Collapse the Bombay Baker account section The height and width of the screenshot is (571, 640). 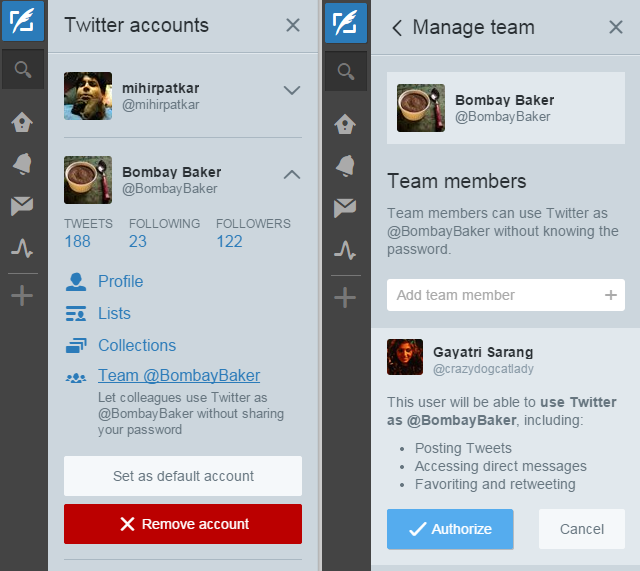[291, 175]
